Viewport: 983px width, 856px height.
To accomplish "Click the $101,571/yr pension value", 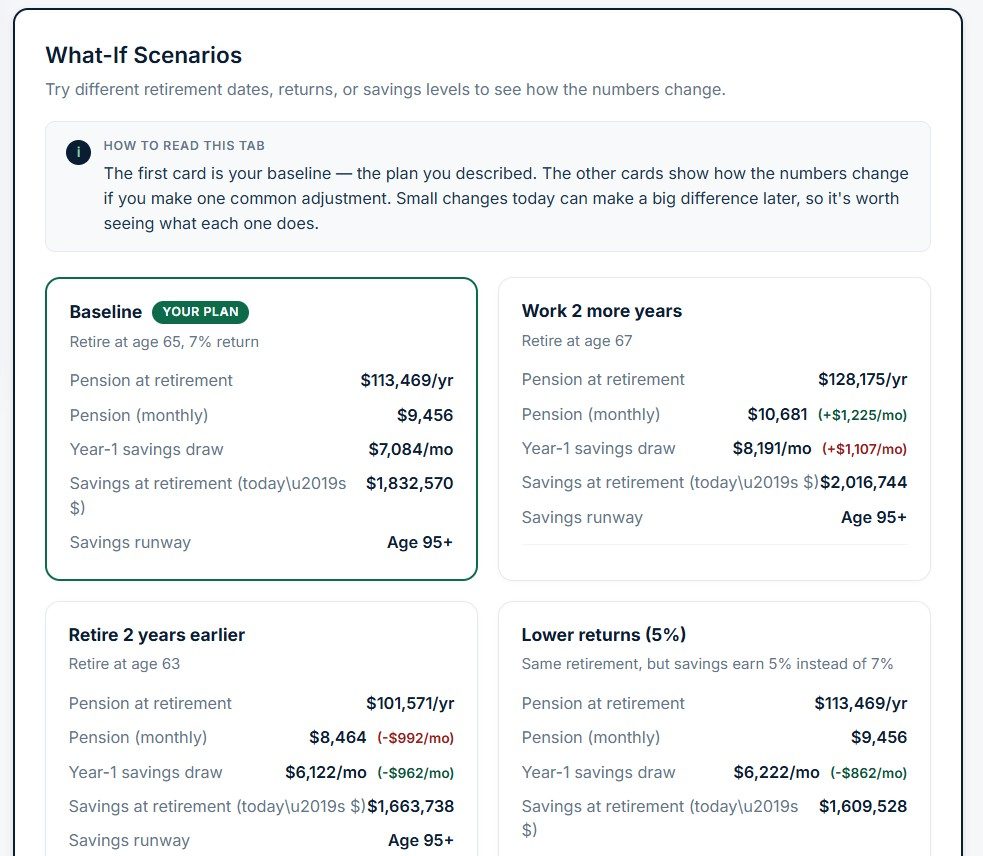I will pyautogui.click(x=410, y=703).
